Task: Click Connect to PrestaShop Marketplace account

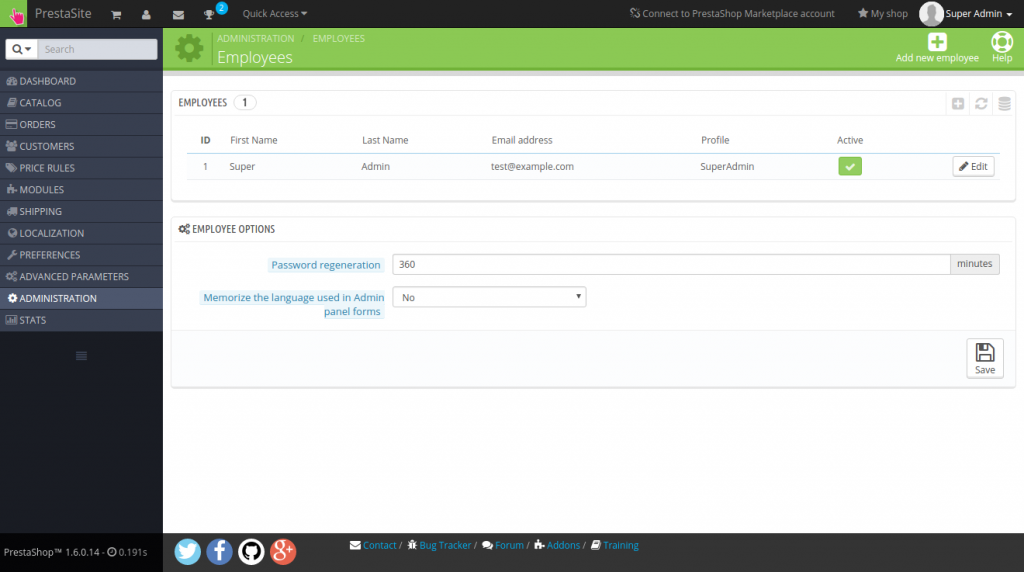Action: point(732,14)
